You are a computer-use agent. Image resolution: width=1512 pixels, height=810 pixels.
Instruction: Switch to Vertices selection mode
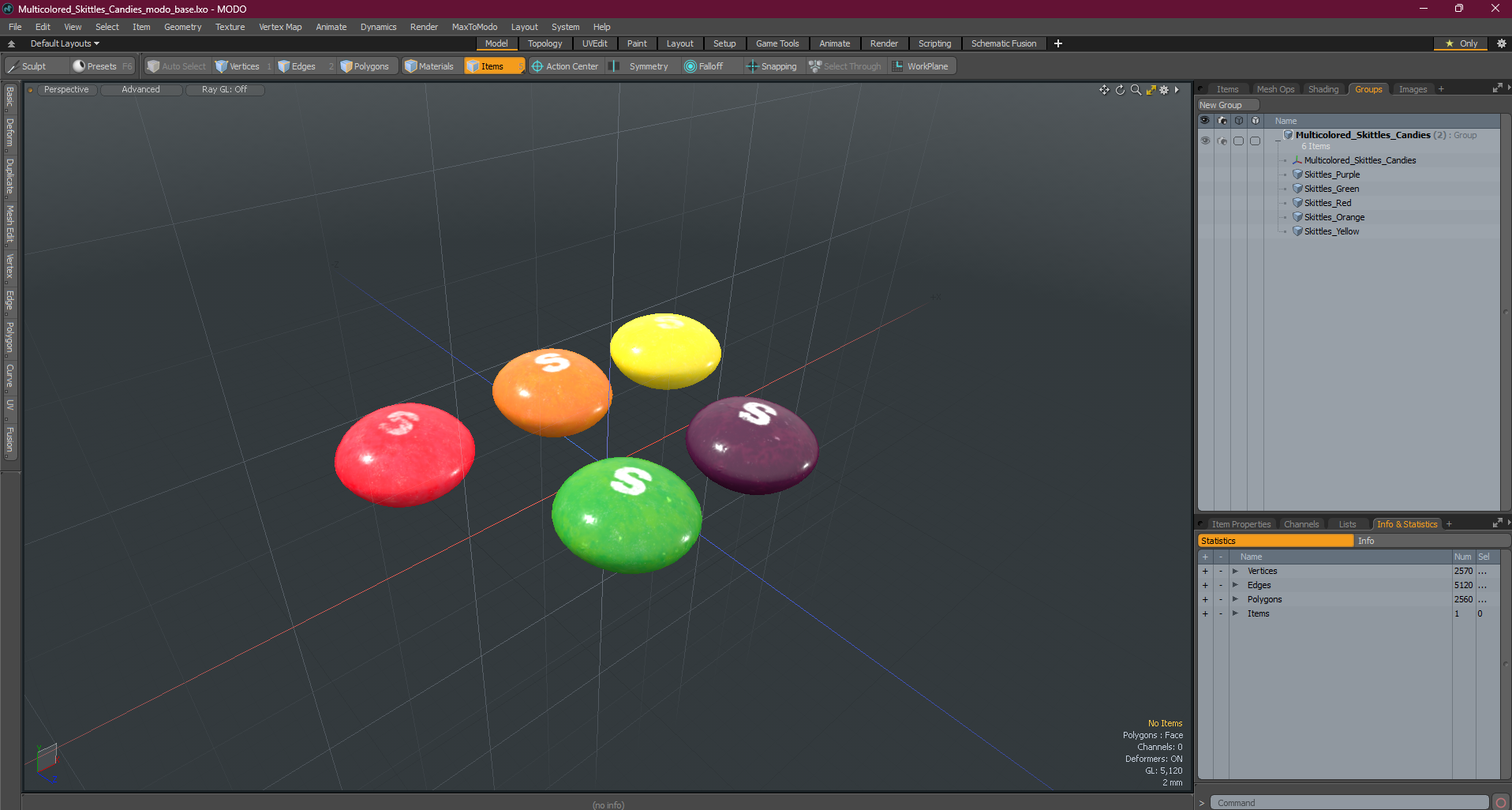click(242, 66)
